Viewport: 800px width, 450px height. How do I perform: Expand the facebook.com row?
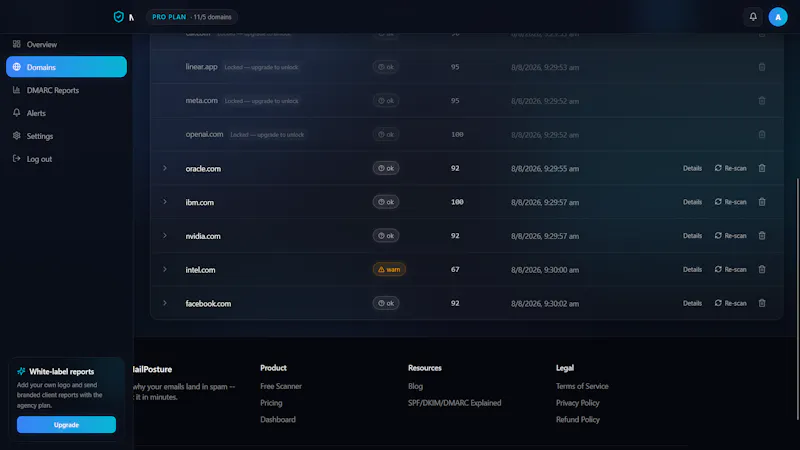pyautogui.click(x=165, y=303)
